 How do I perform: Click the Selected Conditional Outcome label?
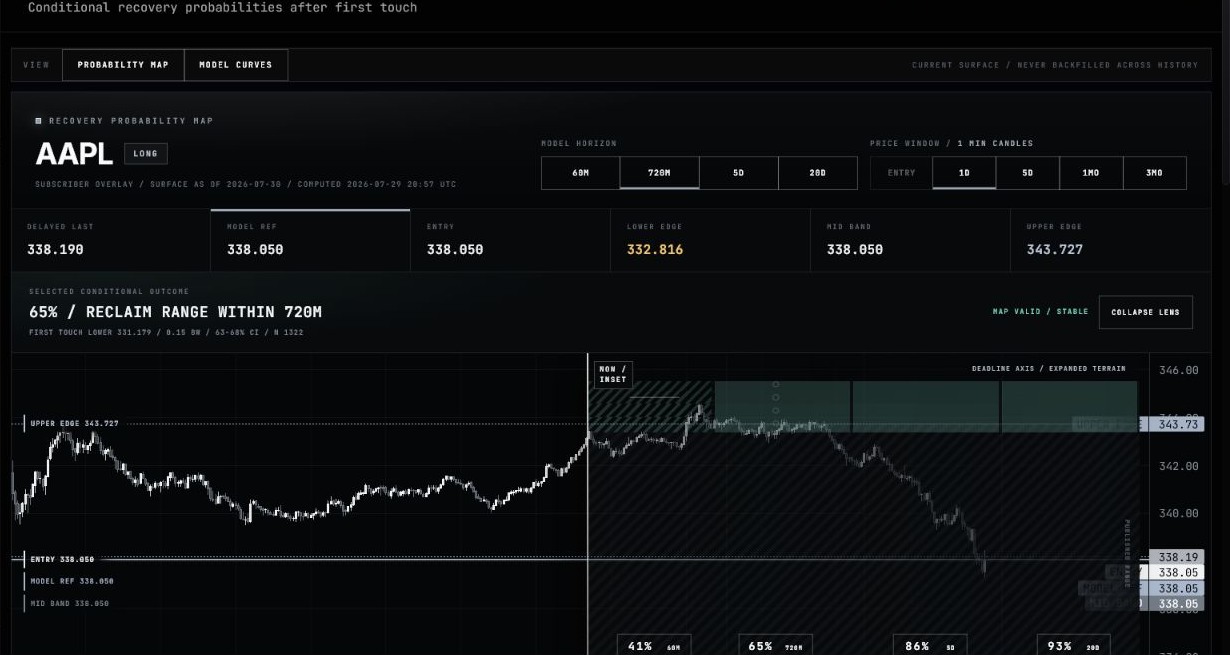click(x=109, y=292)
